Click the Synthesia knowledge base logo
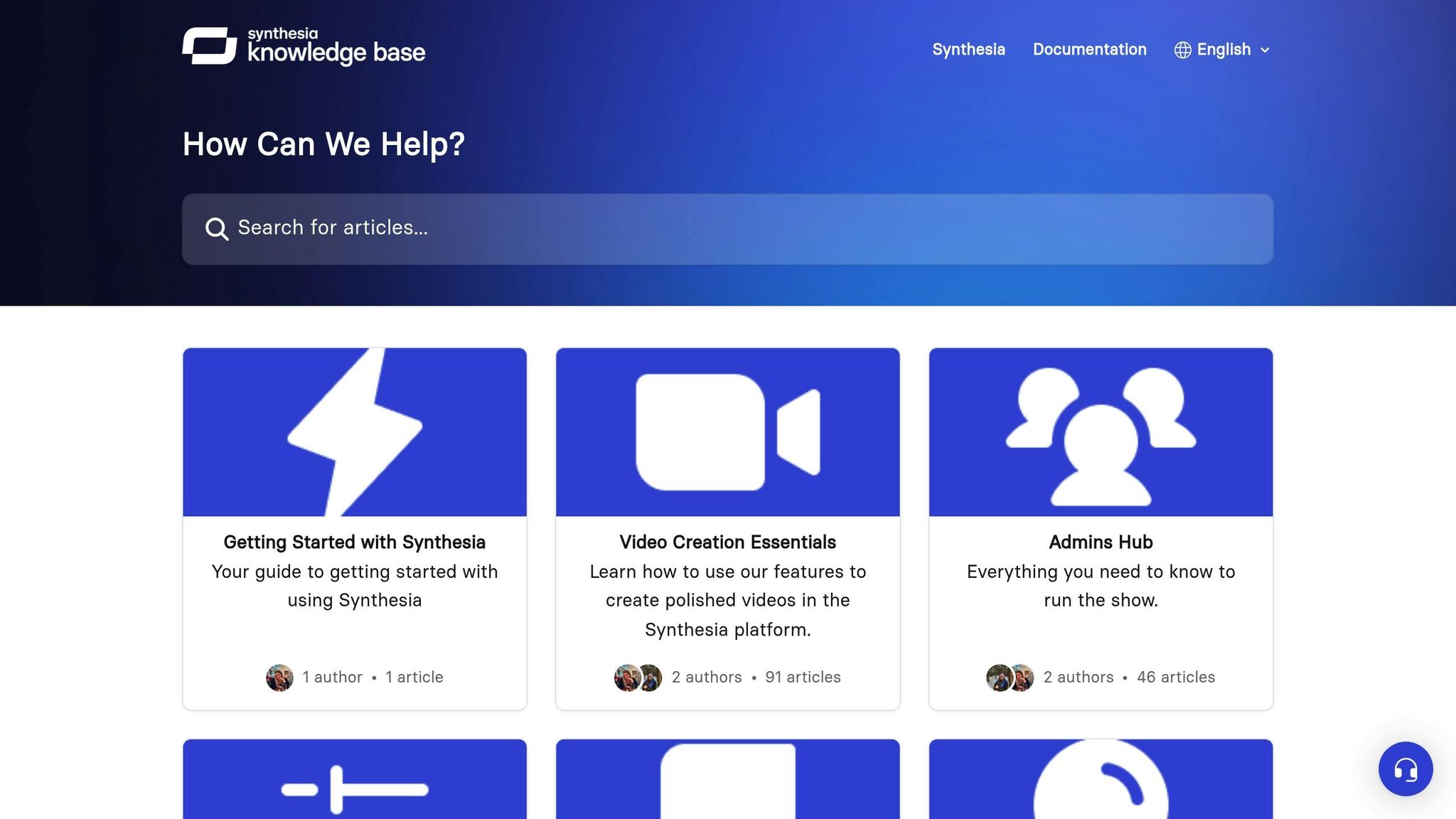The image size is (1456, 819). tap(304, 47)
